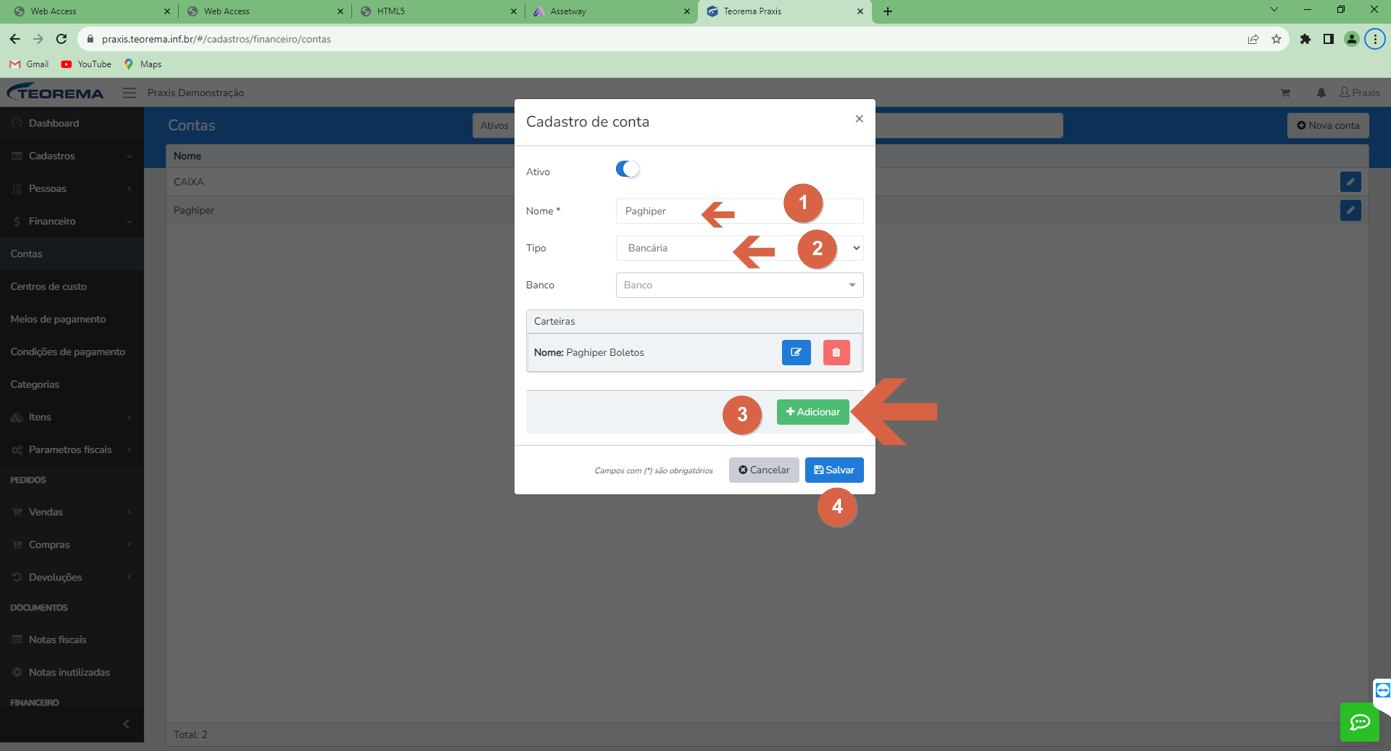Open the notifications bell
Viewport: 1391px width, 751px height.
point(1321,93)
